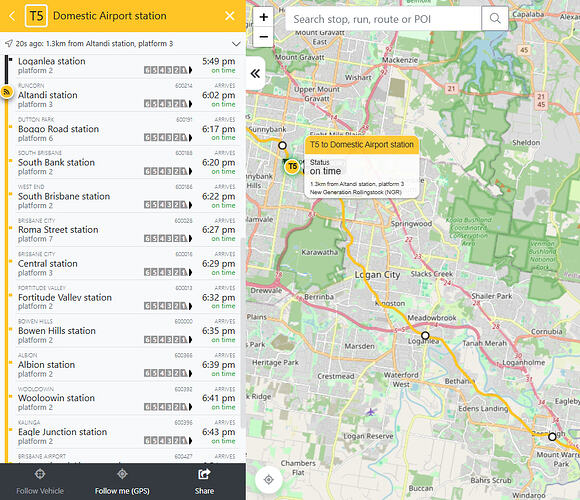
Task: Click the Loganlea stop marker on the map
Action: tap(425, 335)
